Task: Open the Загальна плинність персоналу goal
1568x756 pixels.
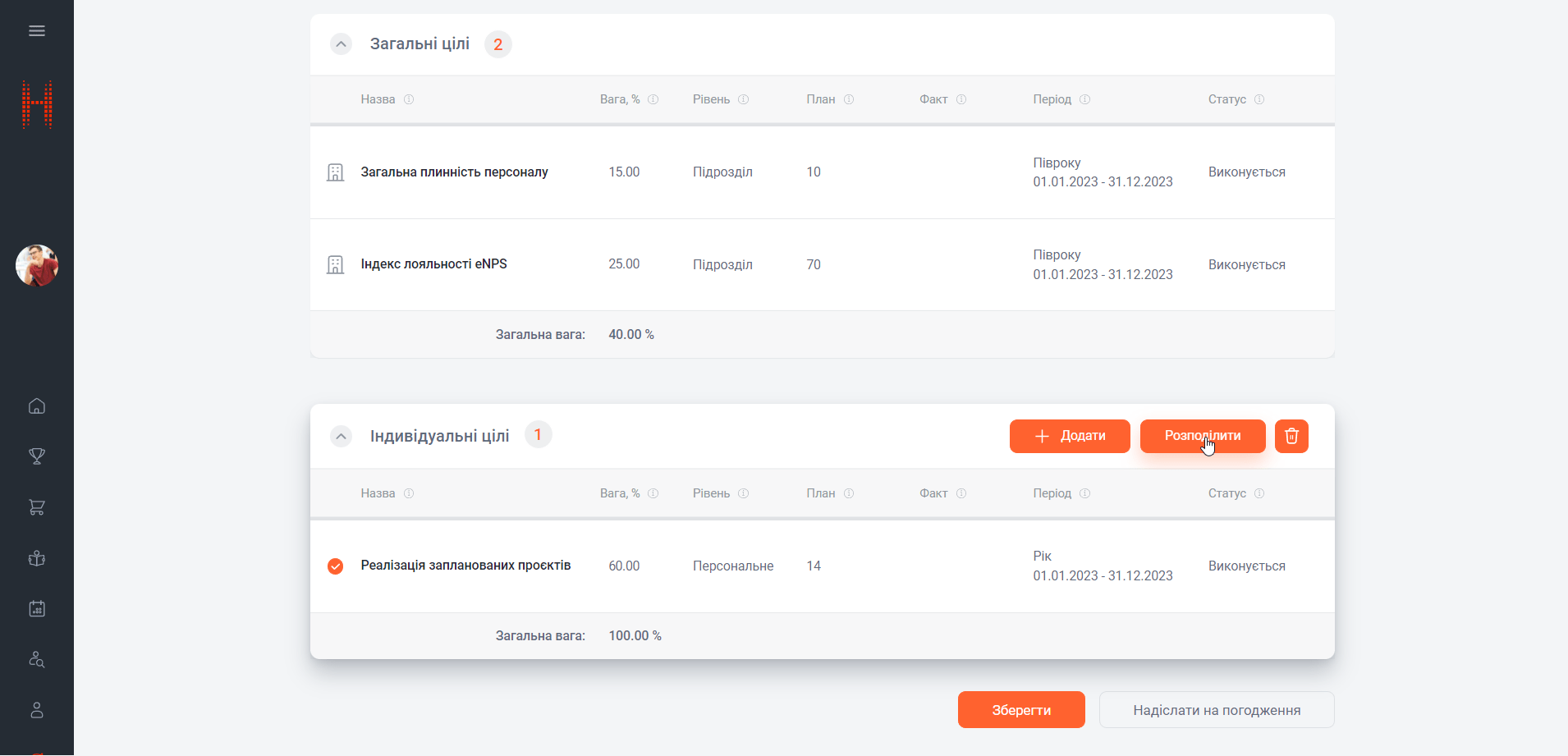Action: tap(454, 172)
